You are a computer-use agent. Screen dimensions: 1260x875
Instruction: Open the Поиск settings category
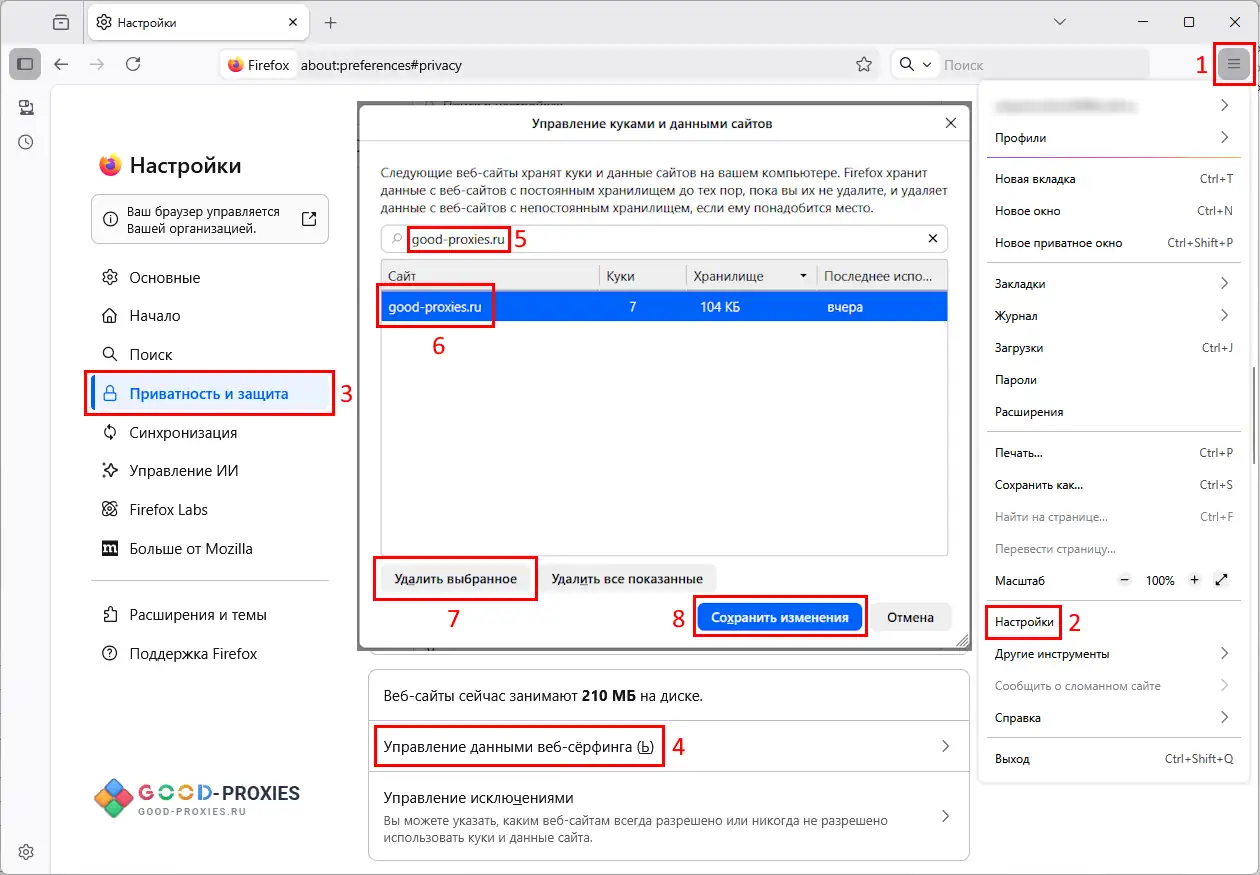click(210, 355)
